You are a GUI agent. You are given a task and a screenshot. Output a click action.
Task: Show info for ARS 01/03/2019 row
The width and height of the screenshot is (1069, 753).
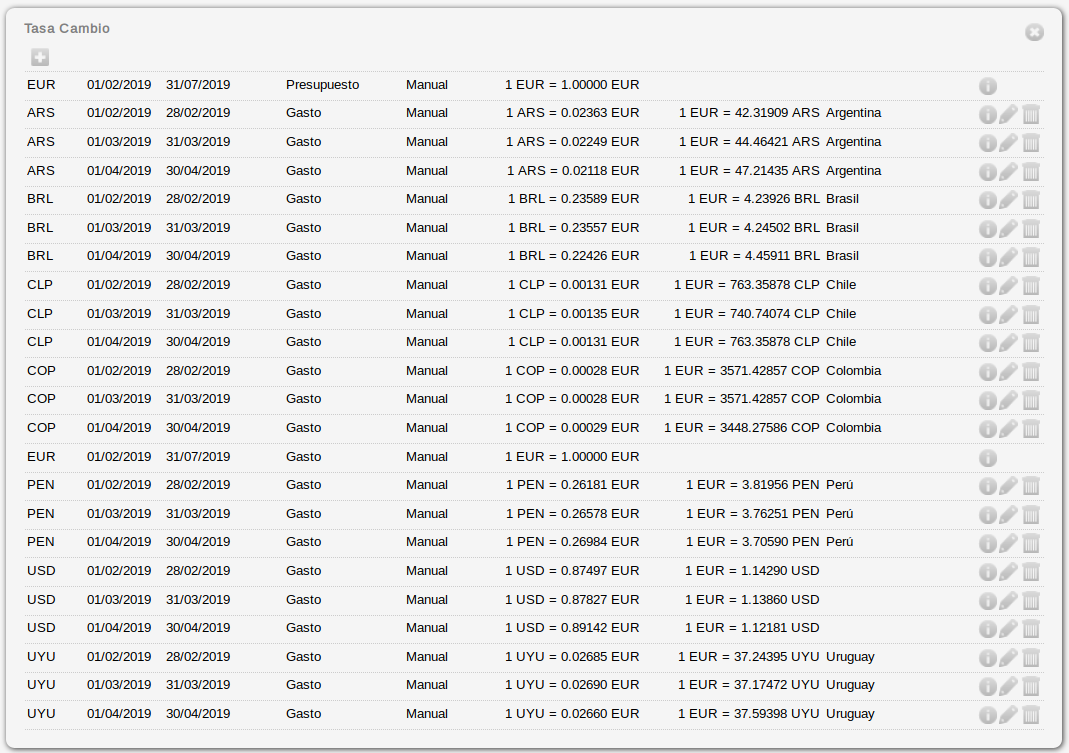[988, 143]
